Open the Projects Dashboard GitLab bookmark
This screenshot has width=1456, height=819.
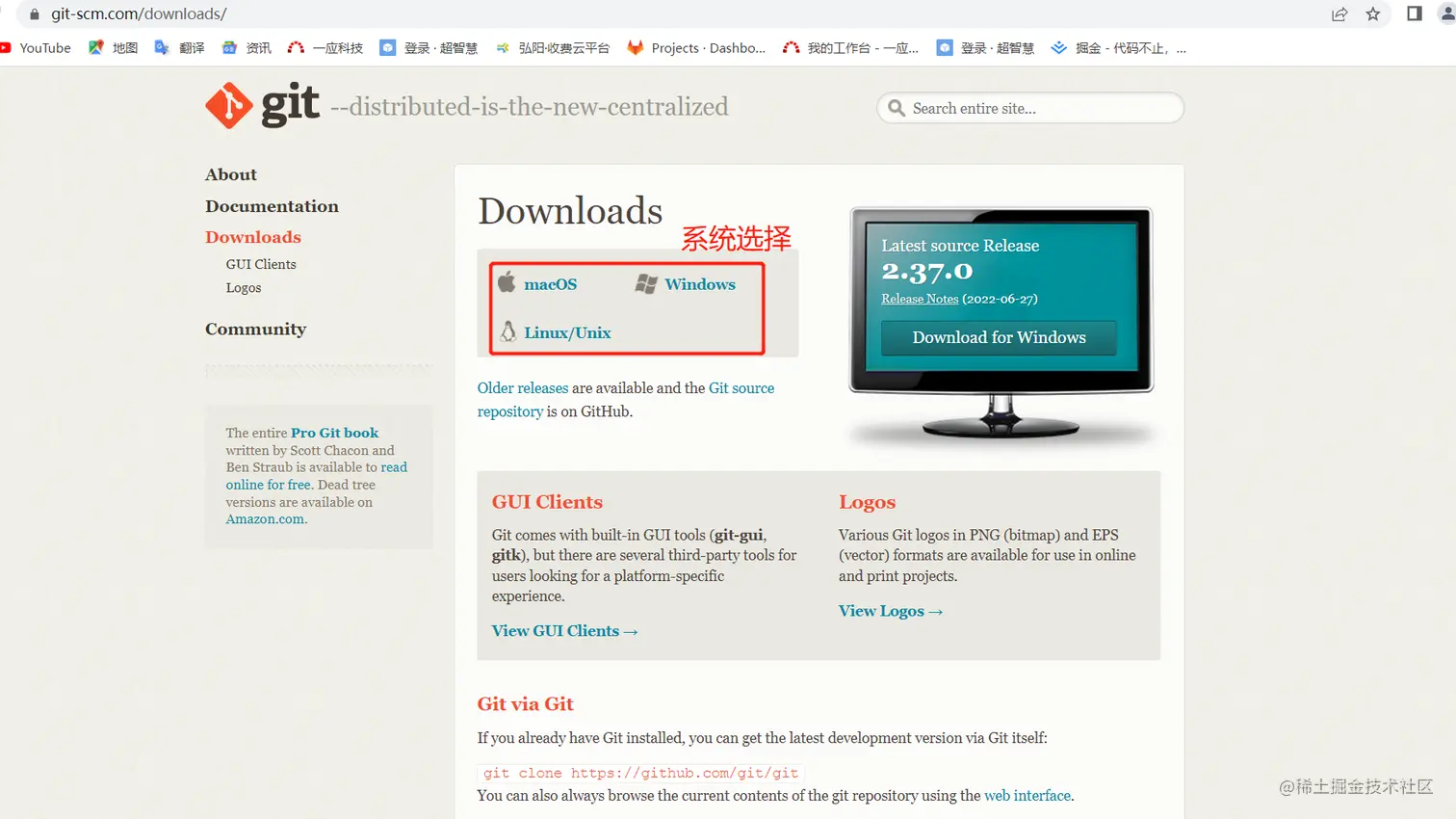696,48
